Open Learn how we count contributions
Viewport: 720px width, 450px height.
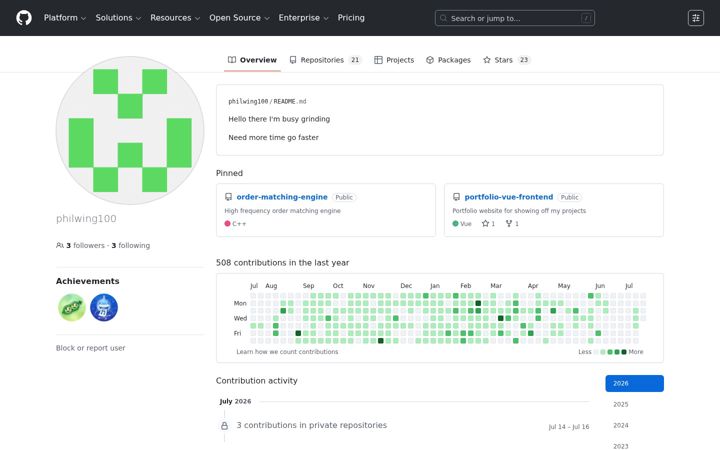click(x=287, y=352)
